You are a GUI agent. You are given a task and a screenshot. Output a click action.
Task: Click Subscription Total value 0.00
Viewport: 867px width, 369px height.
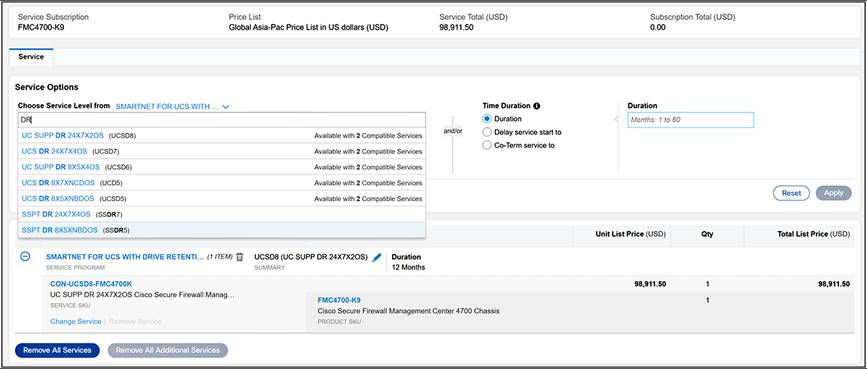[658, 27]
